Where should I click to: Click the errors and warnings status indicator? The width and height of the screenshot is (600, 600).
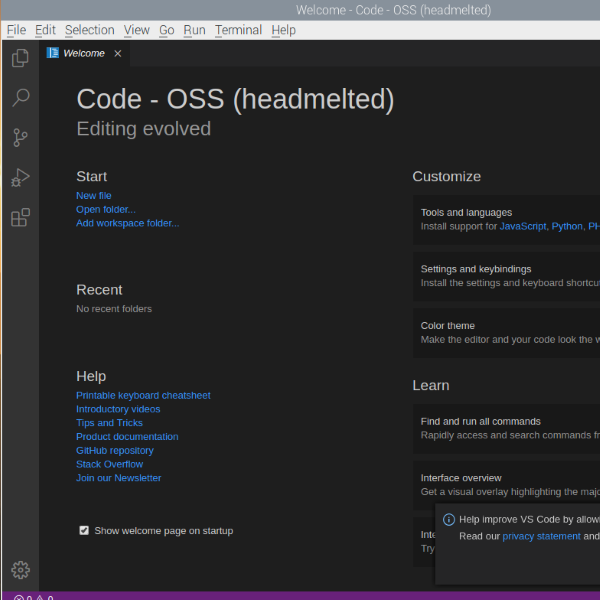tap(33, 597)
